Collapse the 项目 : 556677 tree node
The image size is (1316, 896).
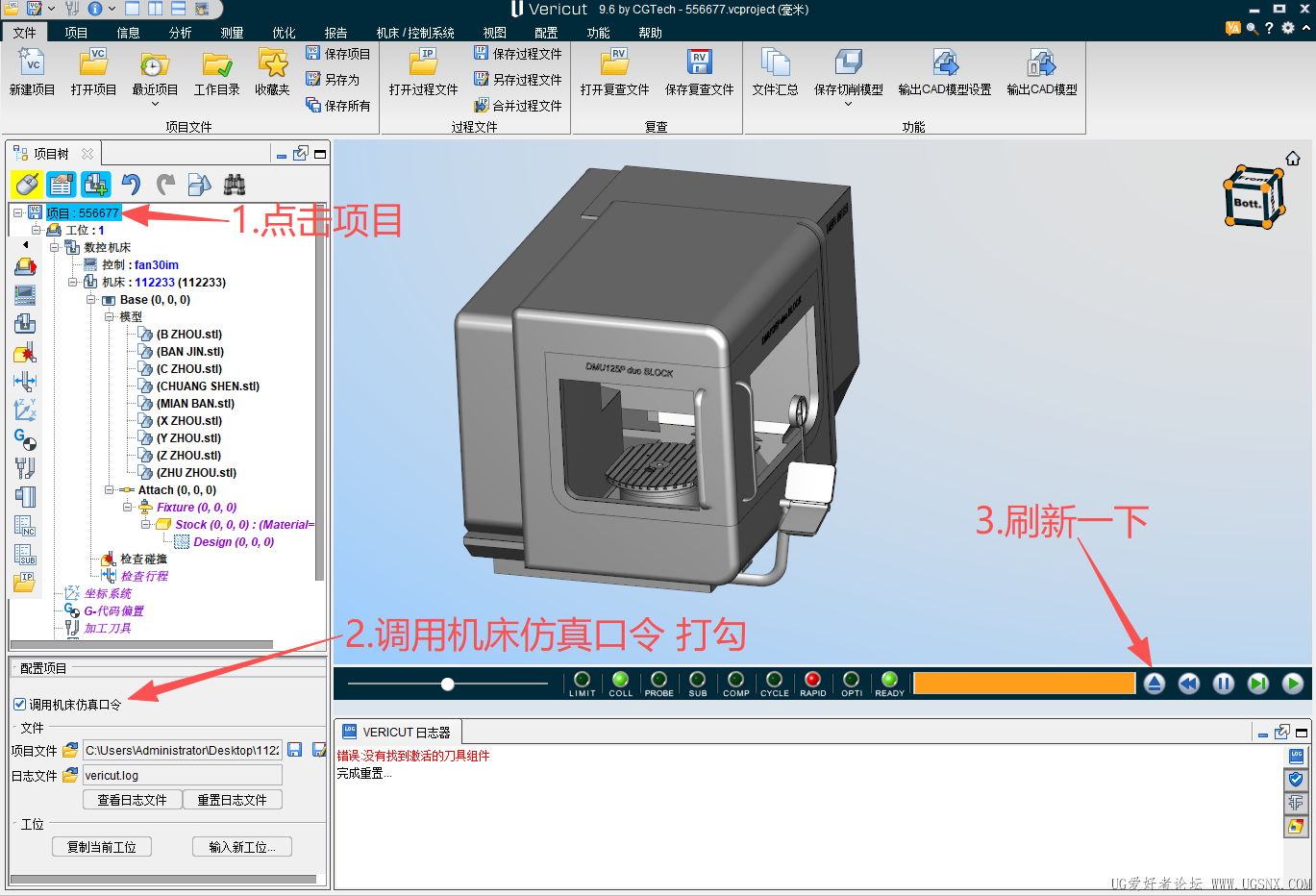coord(18,212)
